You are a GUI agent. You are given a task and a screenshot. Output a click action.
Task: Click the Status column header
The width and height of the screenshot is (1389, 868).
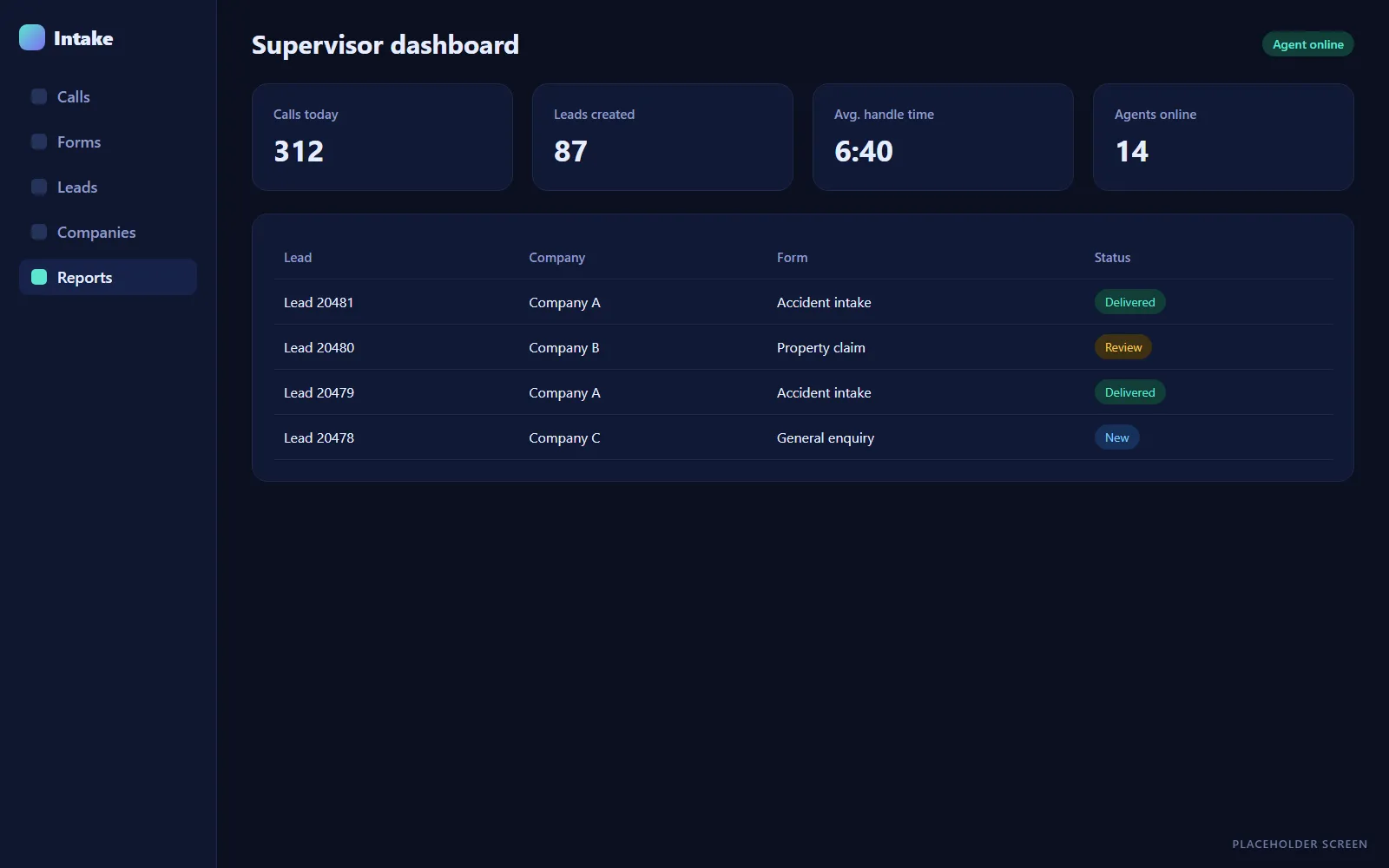[x=1112, y=258]
